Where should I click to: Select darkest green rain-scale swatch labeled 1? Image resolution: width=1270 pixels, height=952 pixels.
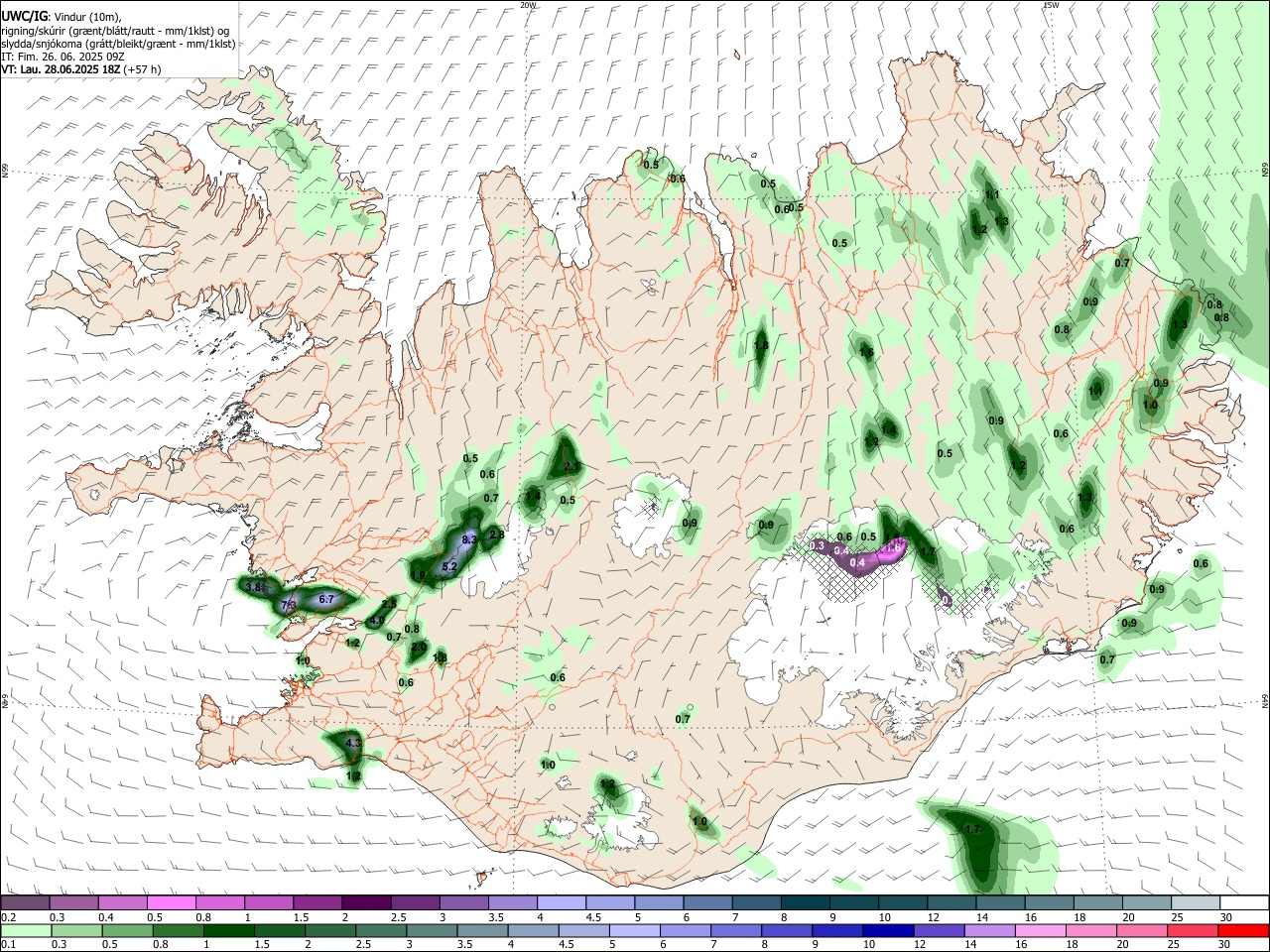click(228, 930)
